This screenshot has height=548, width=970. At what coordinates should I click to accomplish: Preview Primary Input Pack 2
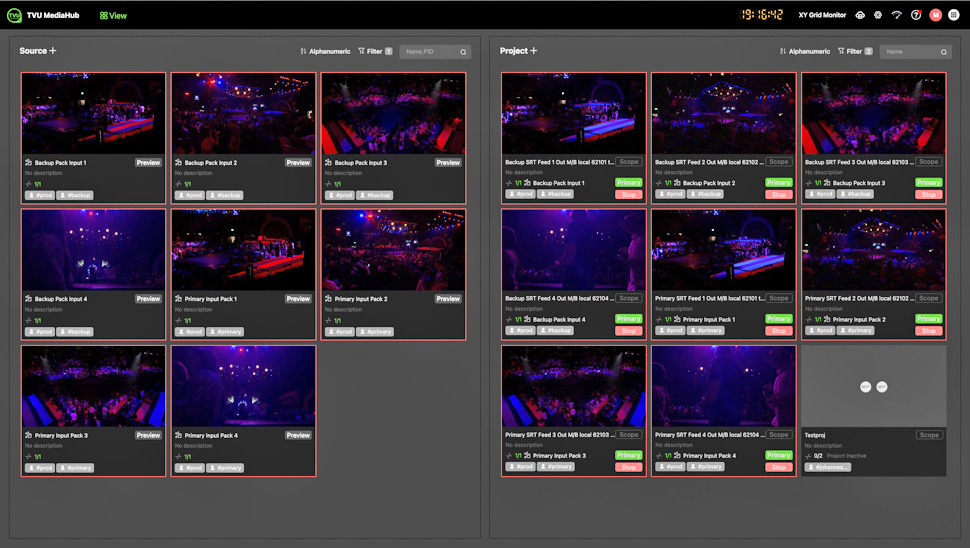coord(448,299)
